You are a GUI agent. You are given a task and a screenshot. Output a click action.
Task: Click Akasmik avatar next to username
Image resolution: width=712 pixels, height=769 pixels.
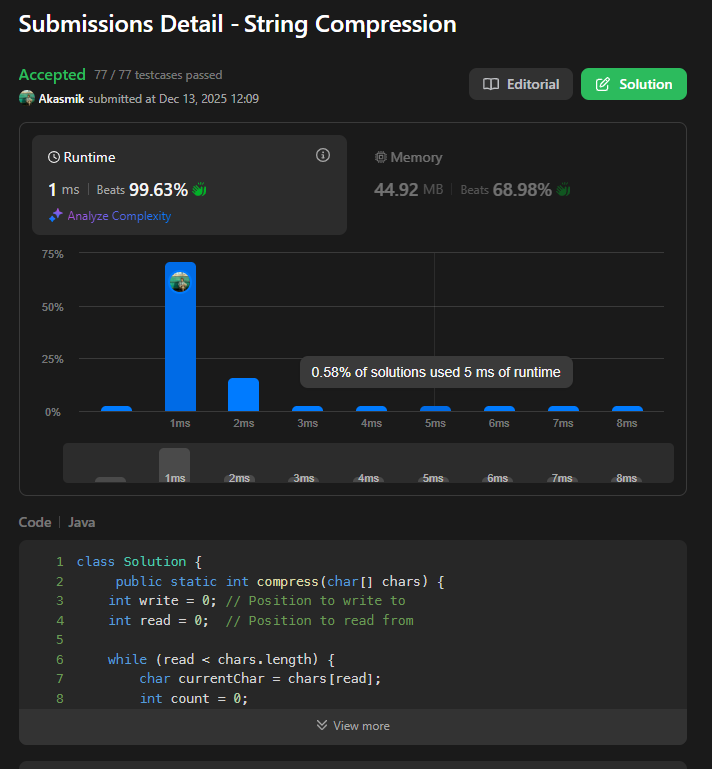pyautogui.click(x=26, y=98)
